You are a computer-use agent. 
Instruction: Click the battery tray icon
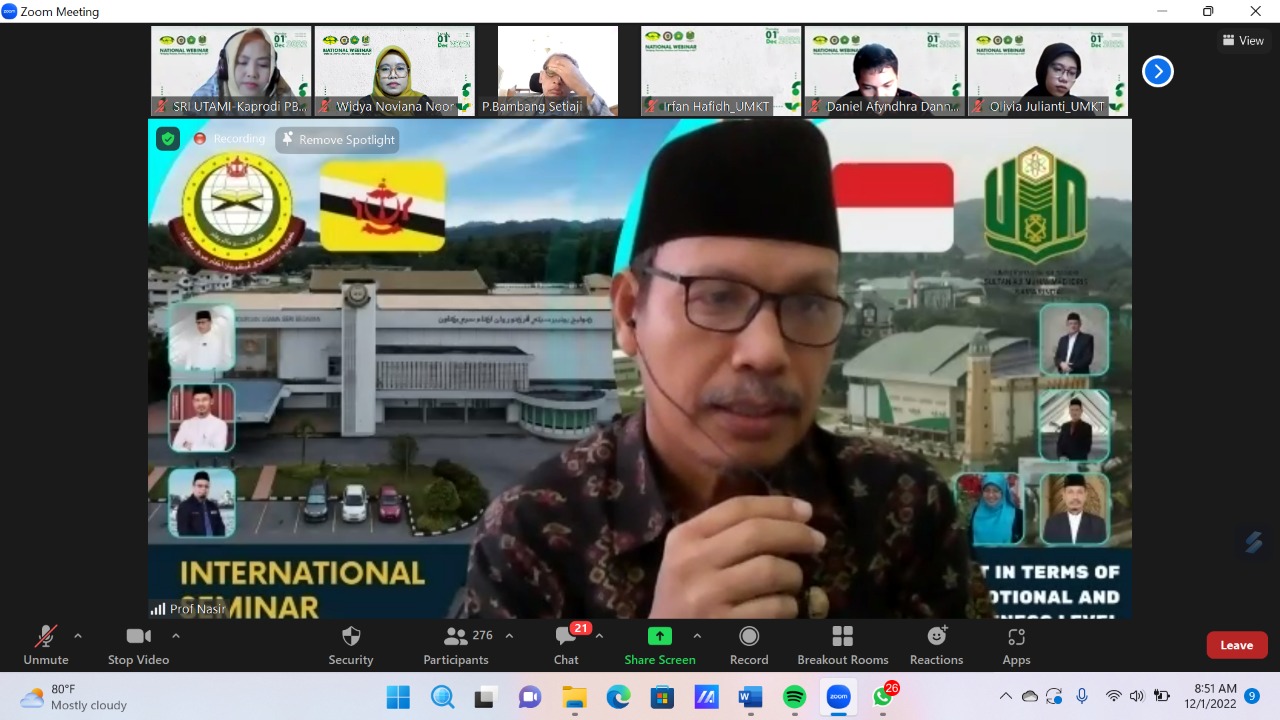[1162, 697]
